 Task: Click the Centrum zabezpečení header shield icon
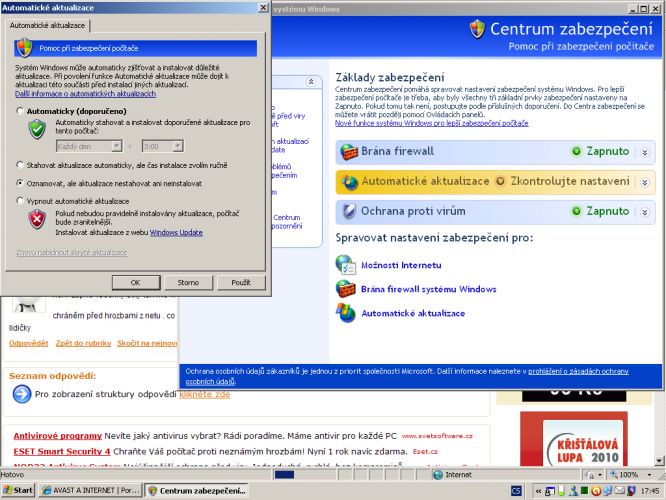[477, 29]
